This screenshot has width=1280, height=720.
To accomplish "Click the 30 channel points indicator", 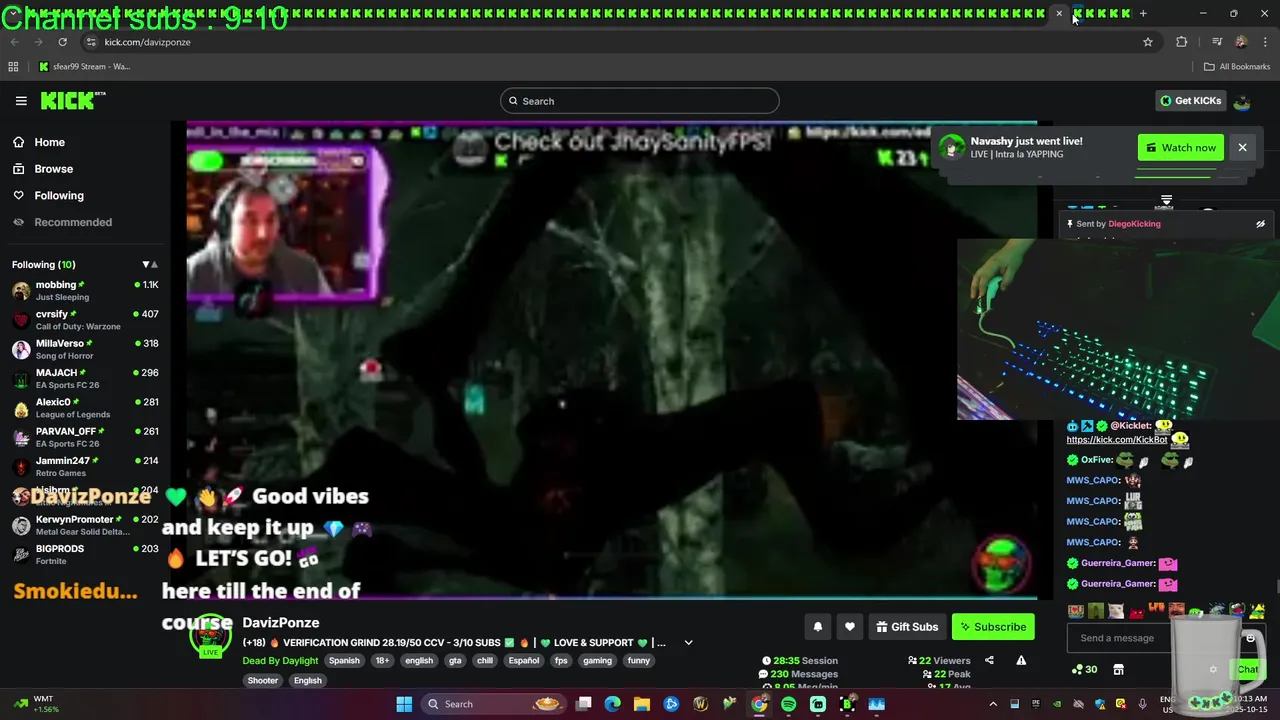I will tap(1084, 670).
